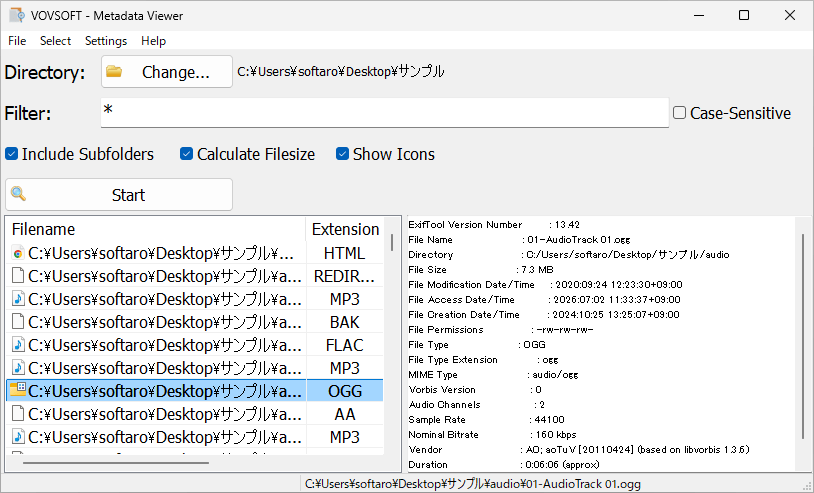Image resolution: width=814 pixels, height=493 pixels.
Task: Click the Vorbis Version line
Action: click(x=475, y=390)
